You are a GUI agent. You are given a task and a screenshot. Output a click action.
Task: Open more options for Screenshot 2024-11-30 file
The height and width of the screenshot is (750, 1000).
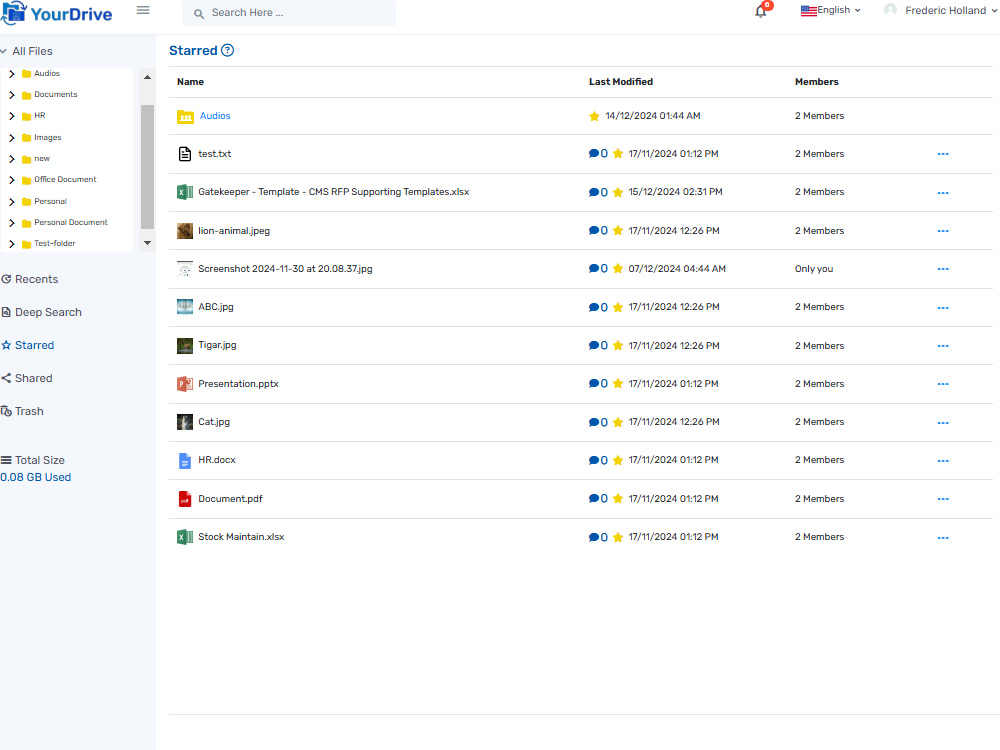tap(943, 269)
